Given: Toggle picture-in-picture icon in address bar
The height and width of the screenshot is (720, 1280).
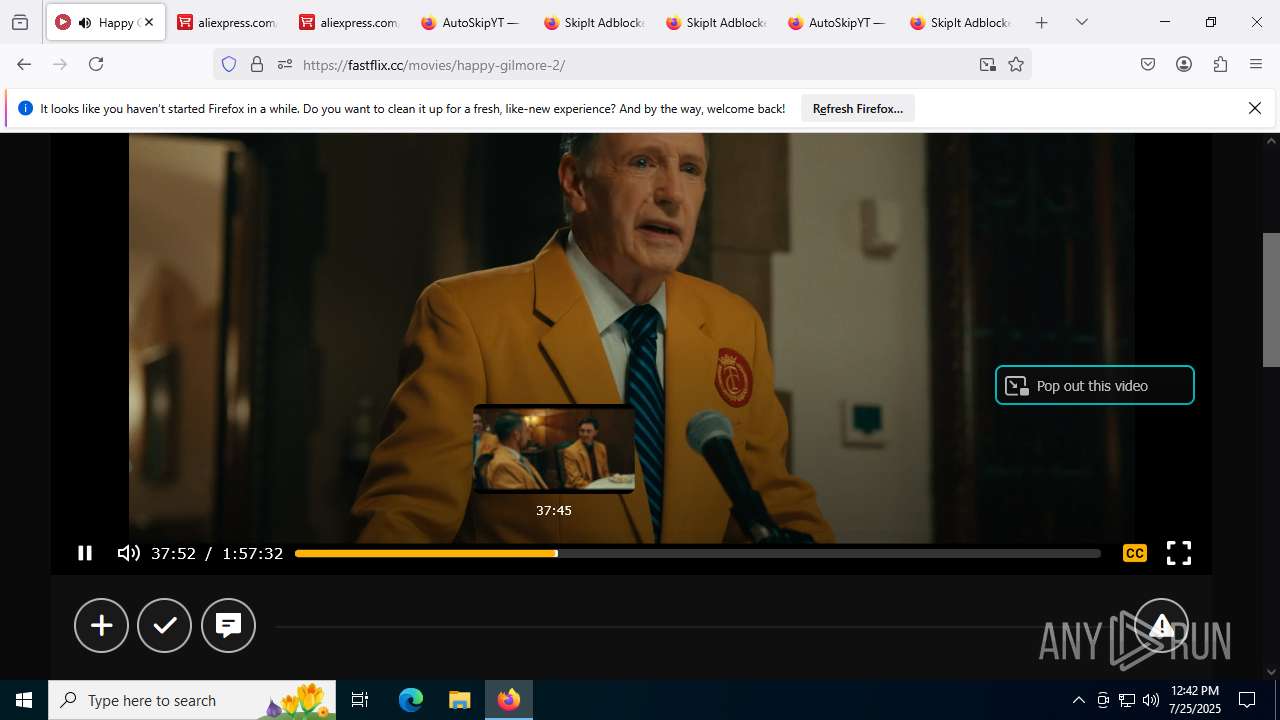Looking at the screenshot, I should point(988,64).
